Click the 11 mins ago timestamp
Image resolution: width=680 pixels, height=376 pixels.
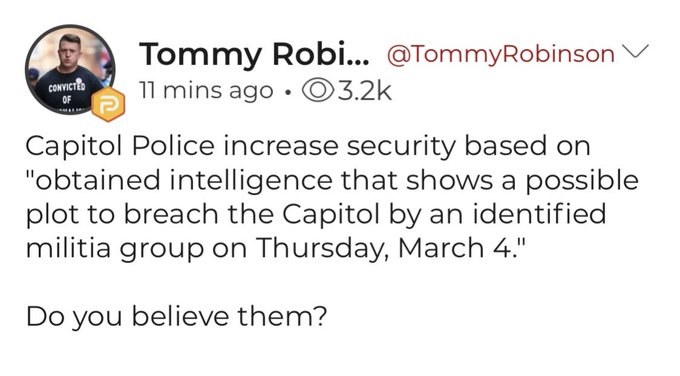point(206,91)
